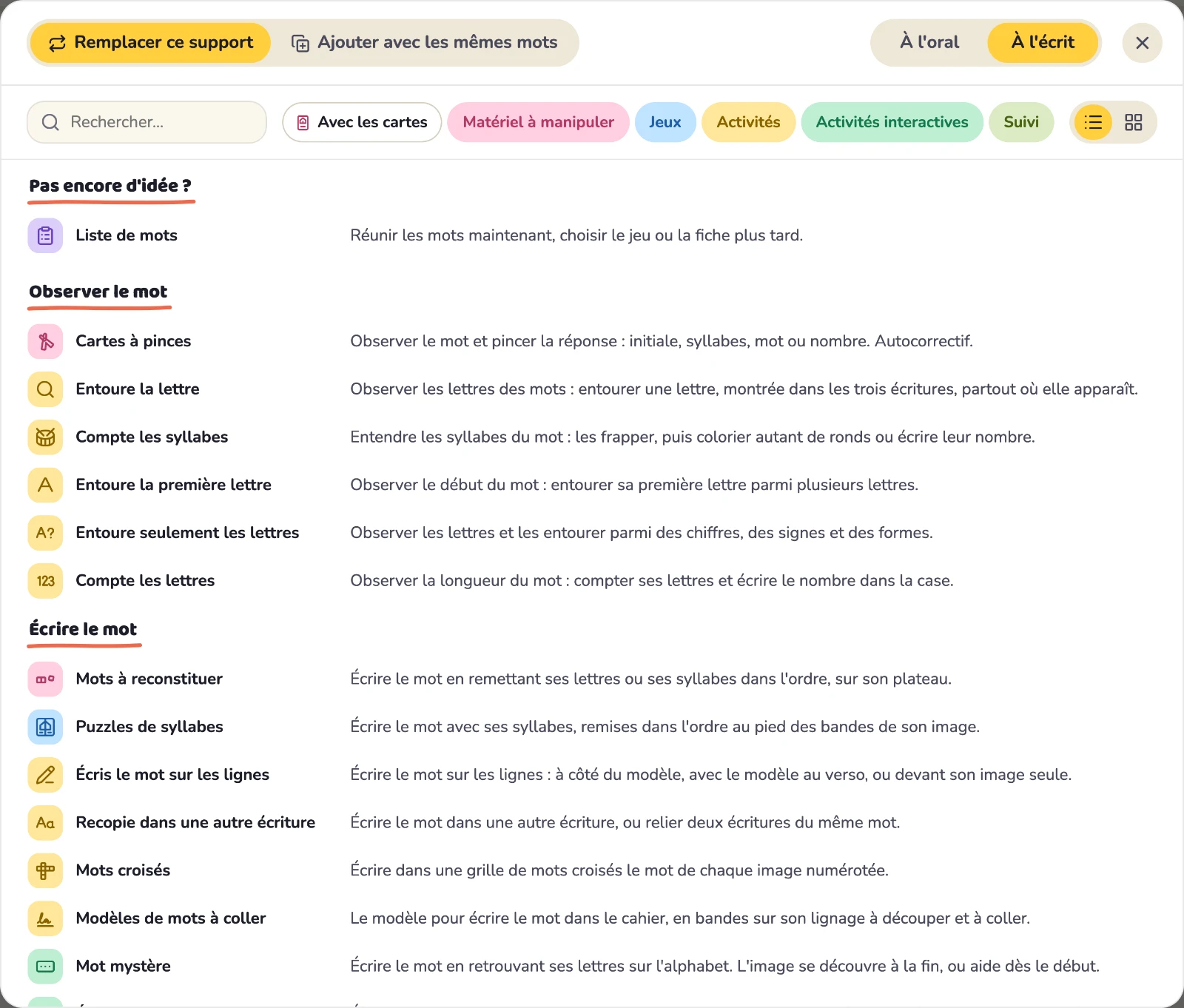Image resolution: width=1184 pixels, height=1008 pixels.
Task: Select the Compte les lettres 123 icon
Action: coord(45,581)
